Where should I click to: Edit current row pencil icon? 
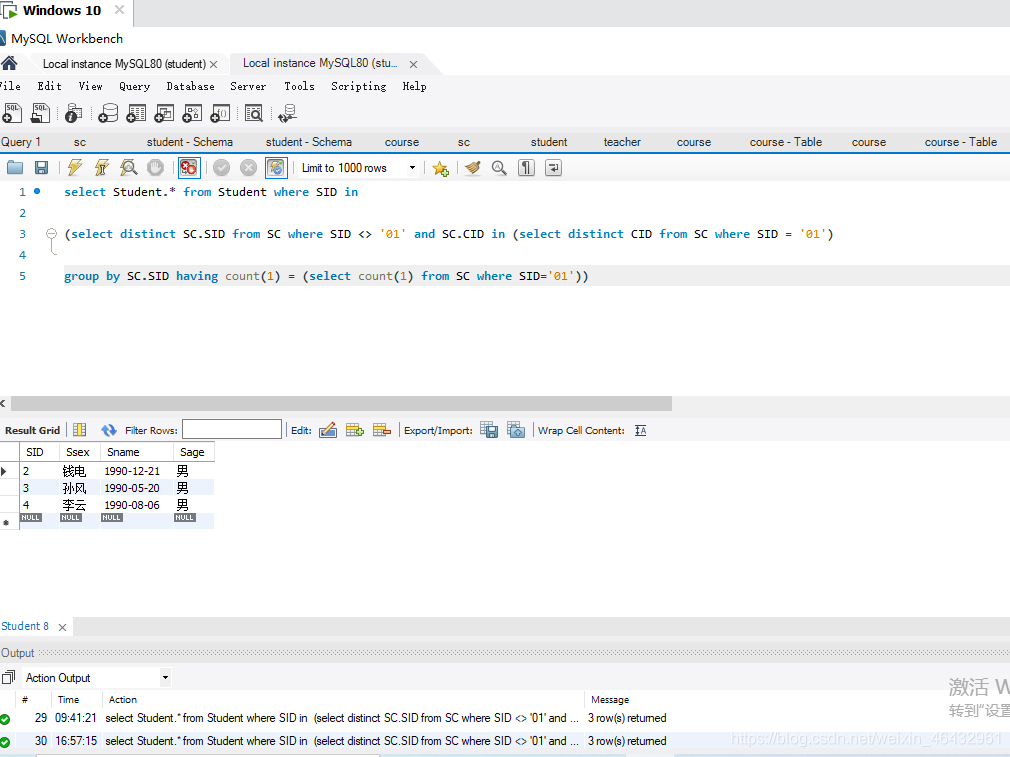click(x=328, y=430)
